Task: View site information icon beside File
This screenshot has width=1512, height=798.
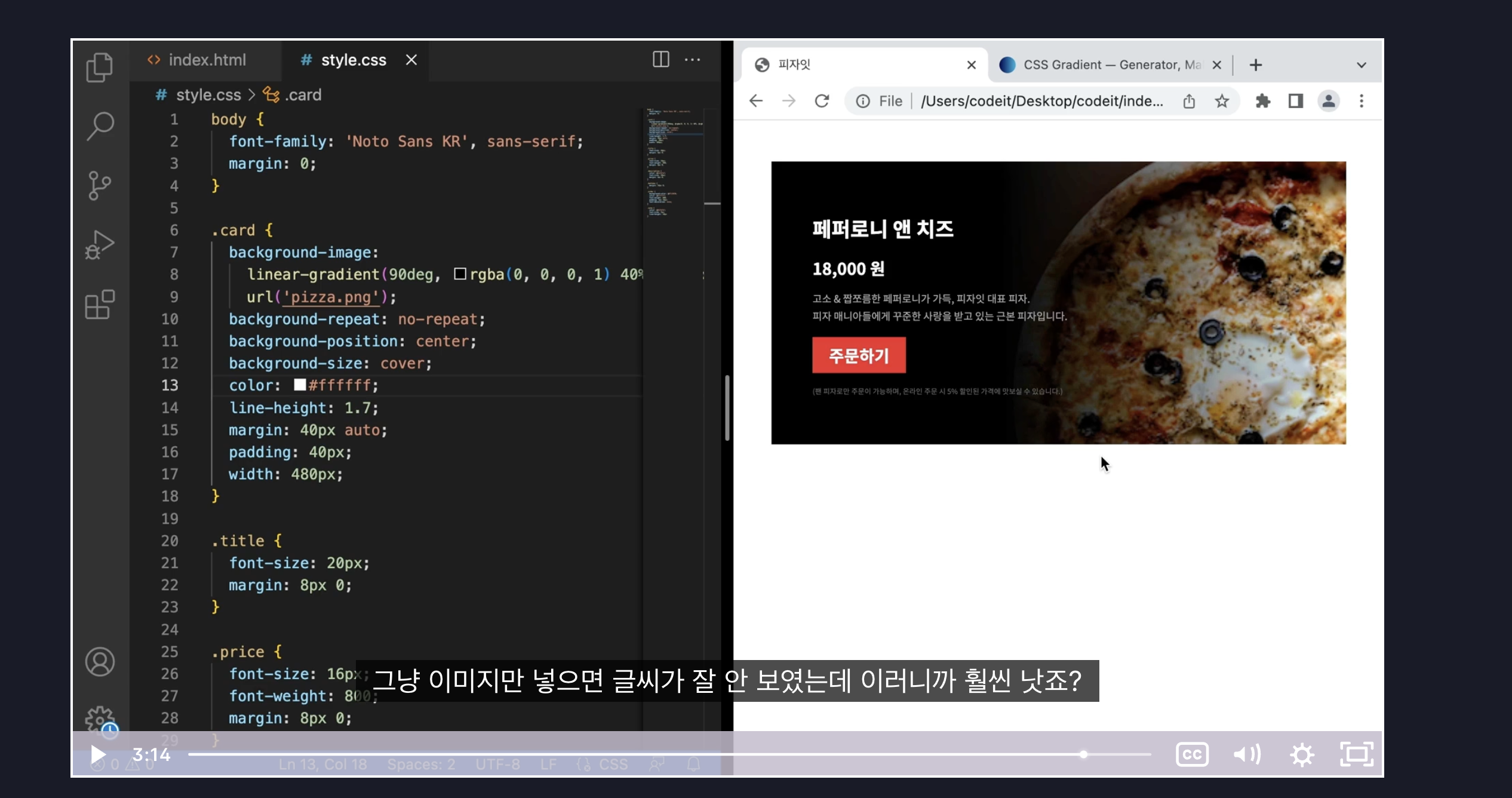Action: (x=863, y=101)
